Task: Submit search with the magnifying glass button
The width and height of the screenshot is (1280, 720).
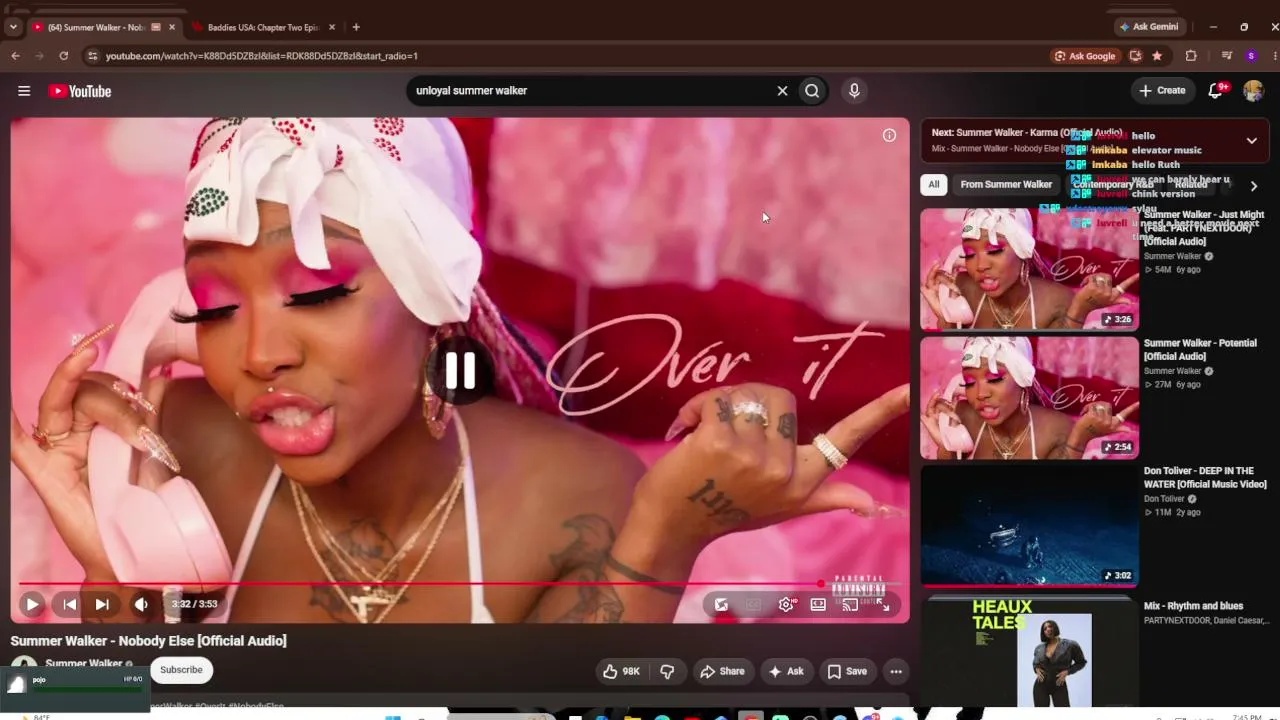Action: pos(812,91)
